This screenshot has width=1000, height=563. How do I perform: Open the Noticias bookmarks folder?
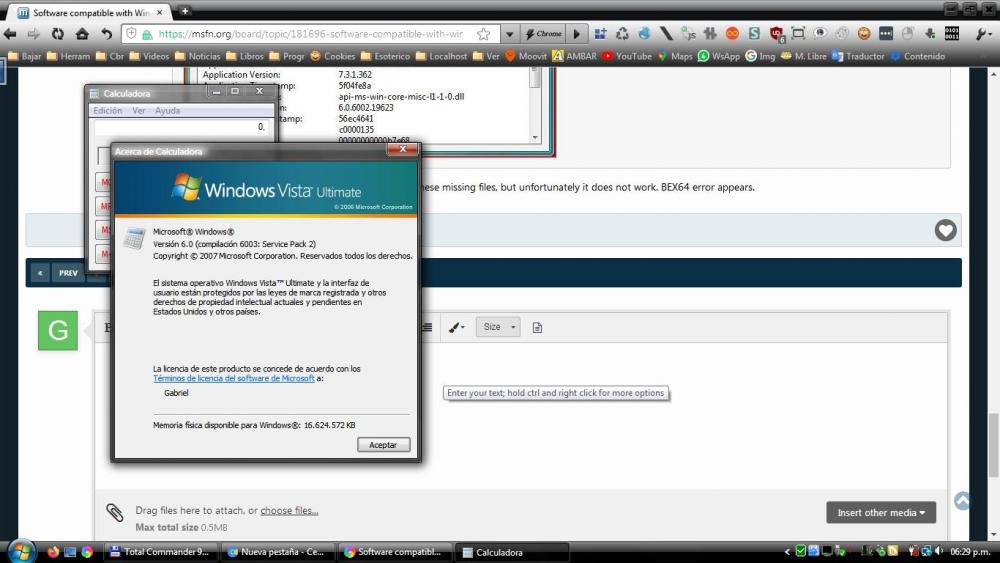(198, 56)
